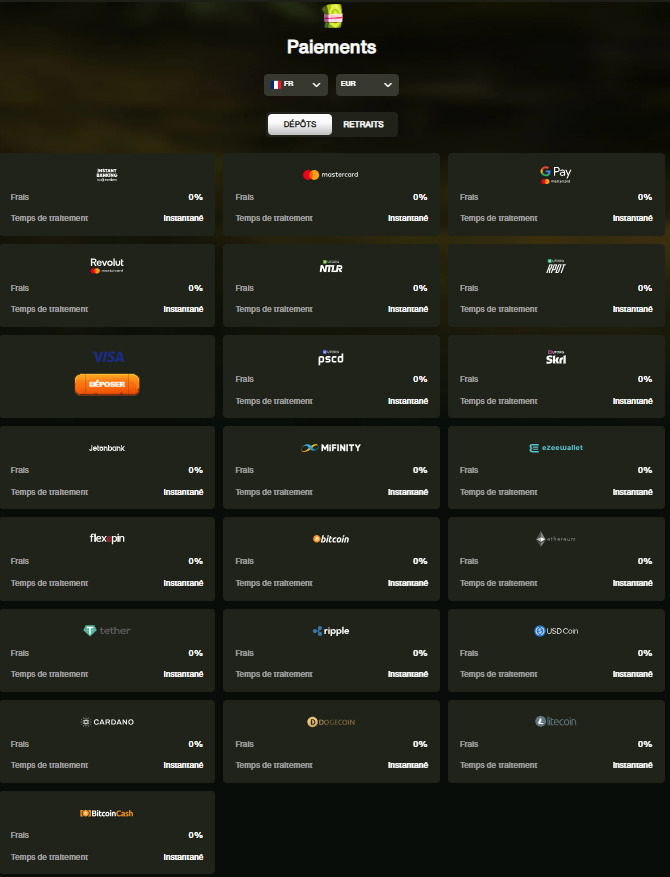
Task: Click '0%' fee in the USD Coin card
Action: coord(645,653)
